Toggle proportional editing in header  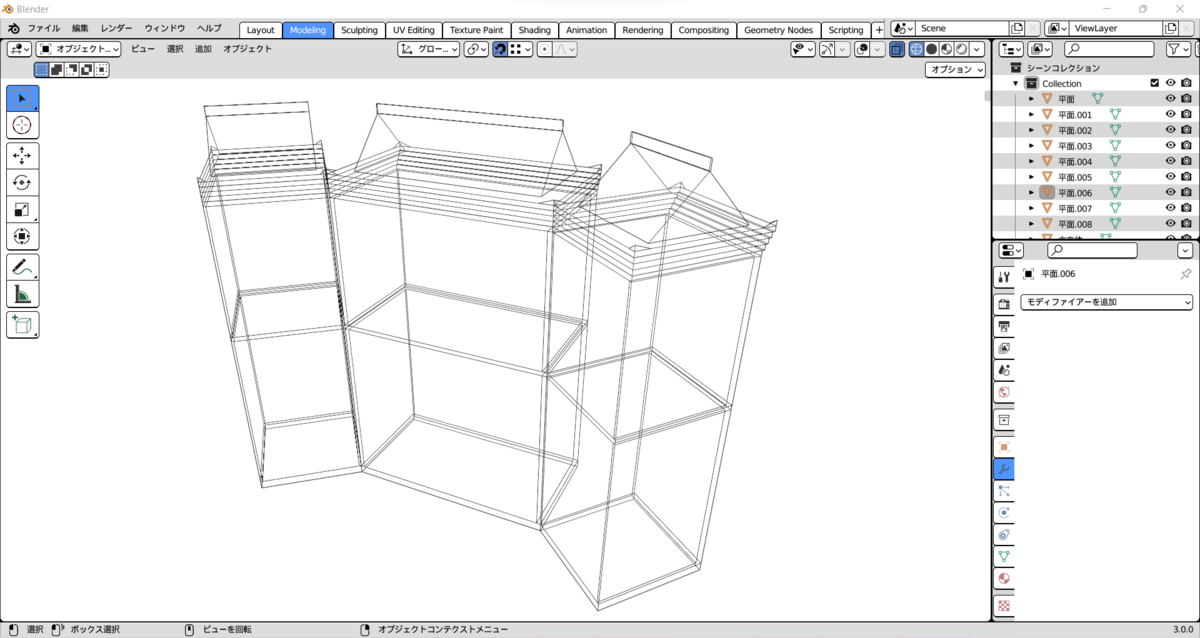coord(543,49)
